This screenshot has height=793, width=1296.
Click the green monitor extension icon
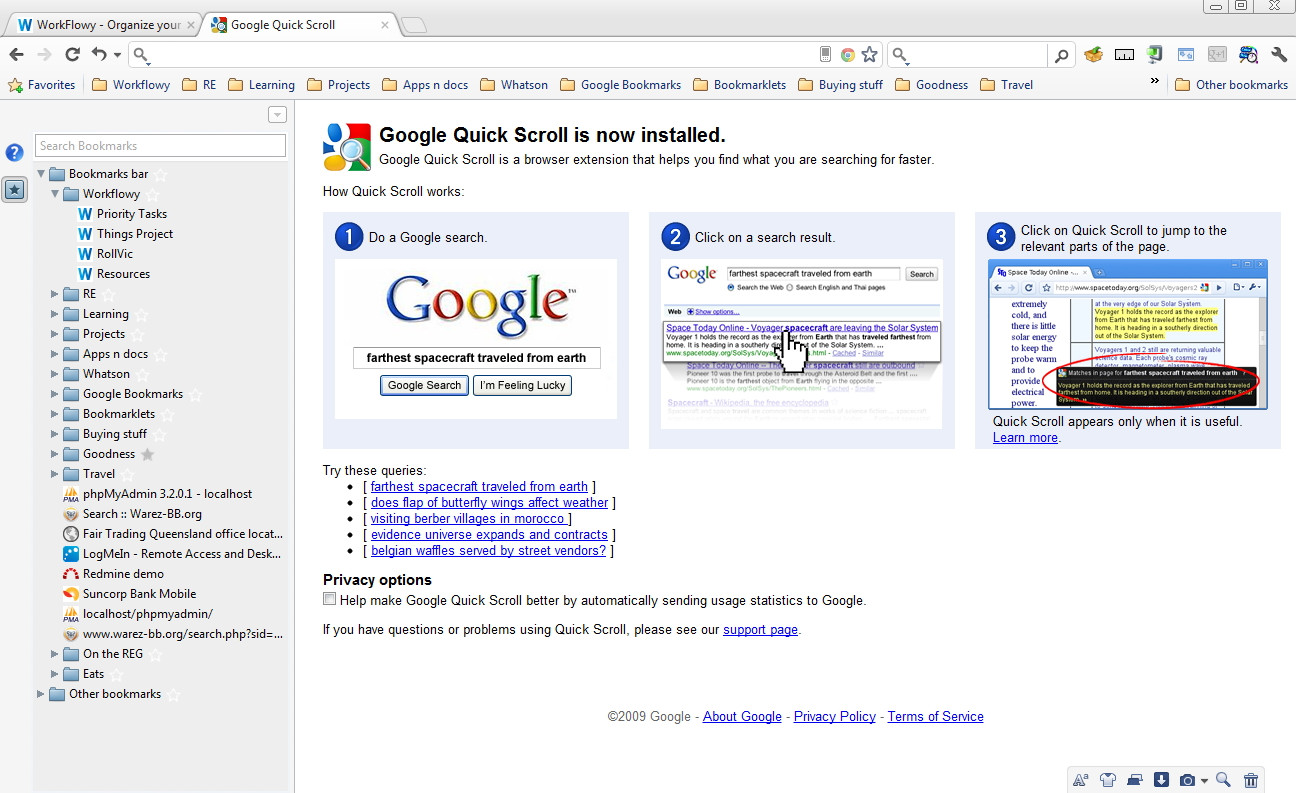(1155, 55)
